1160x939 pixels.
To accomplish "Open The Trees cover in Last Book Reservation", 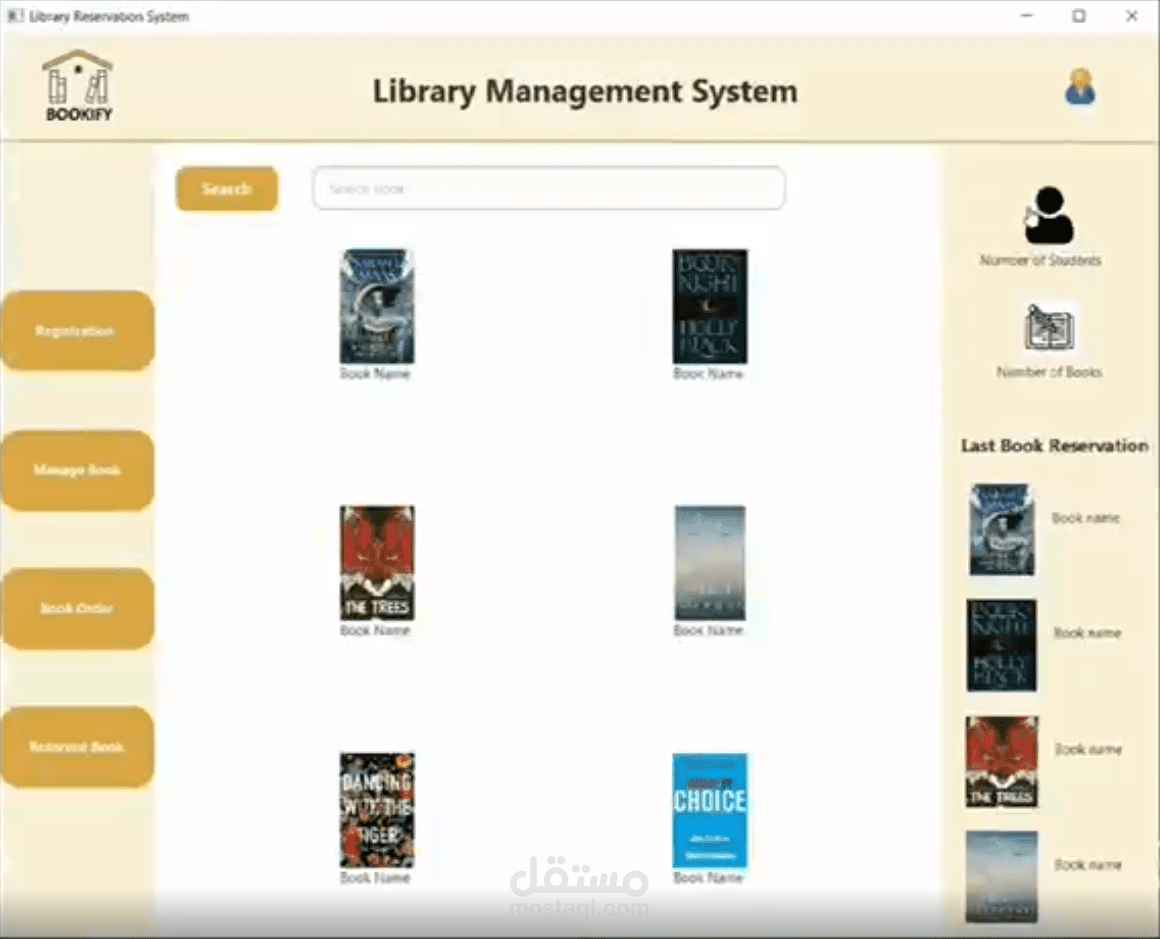I will tap(1002, 761).
